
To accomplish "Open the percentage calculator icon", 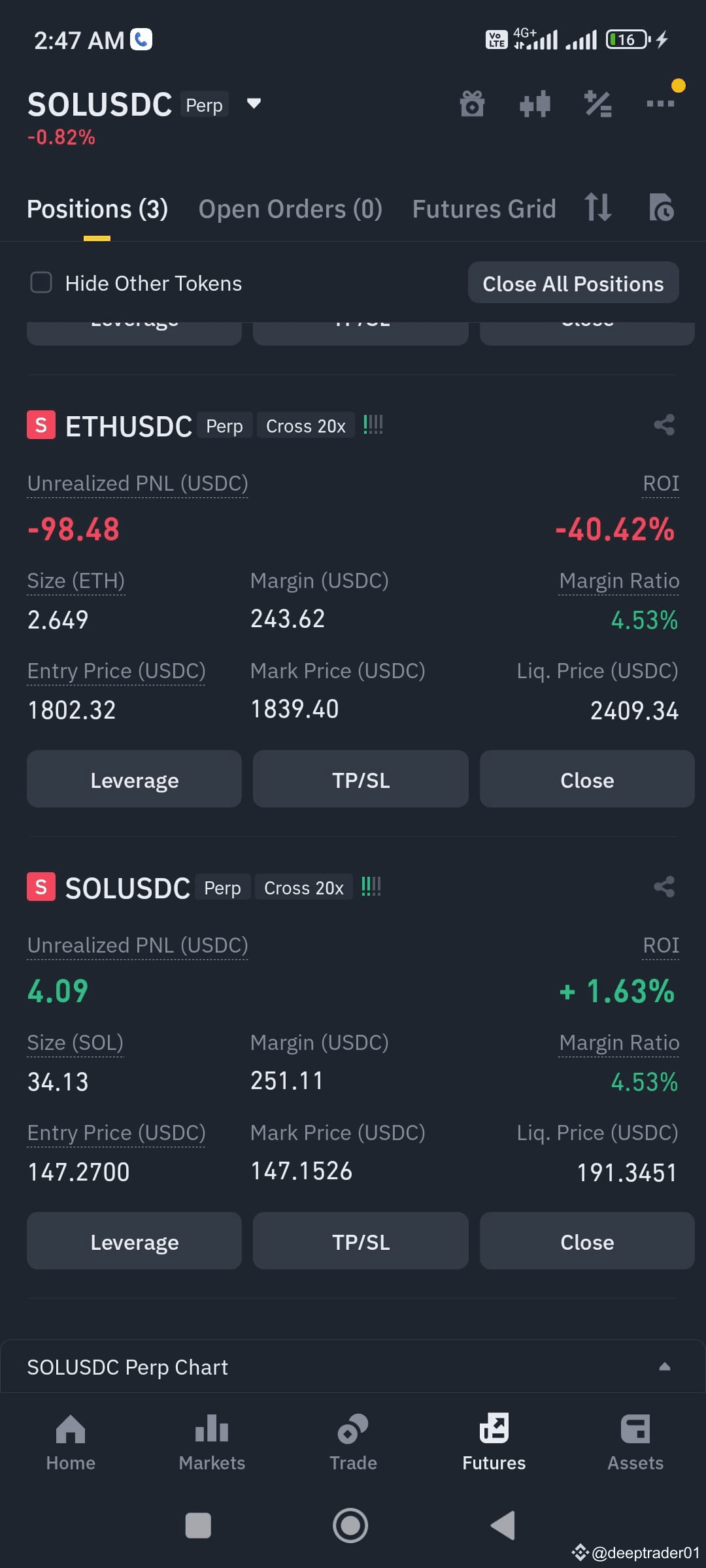I will tap(597, 104).
